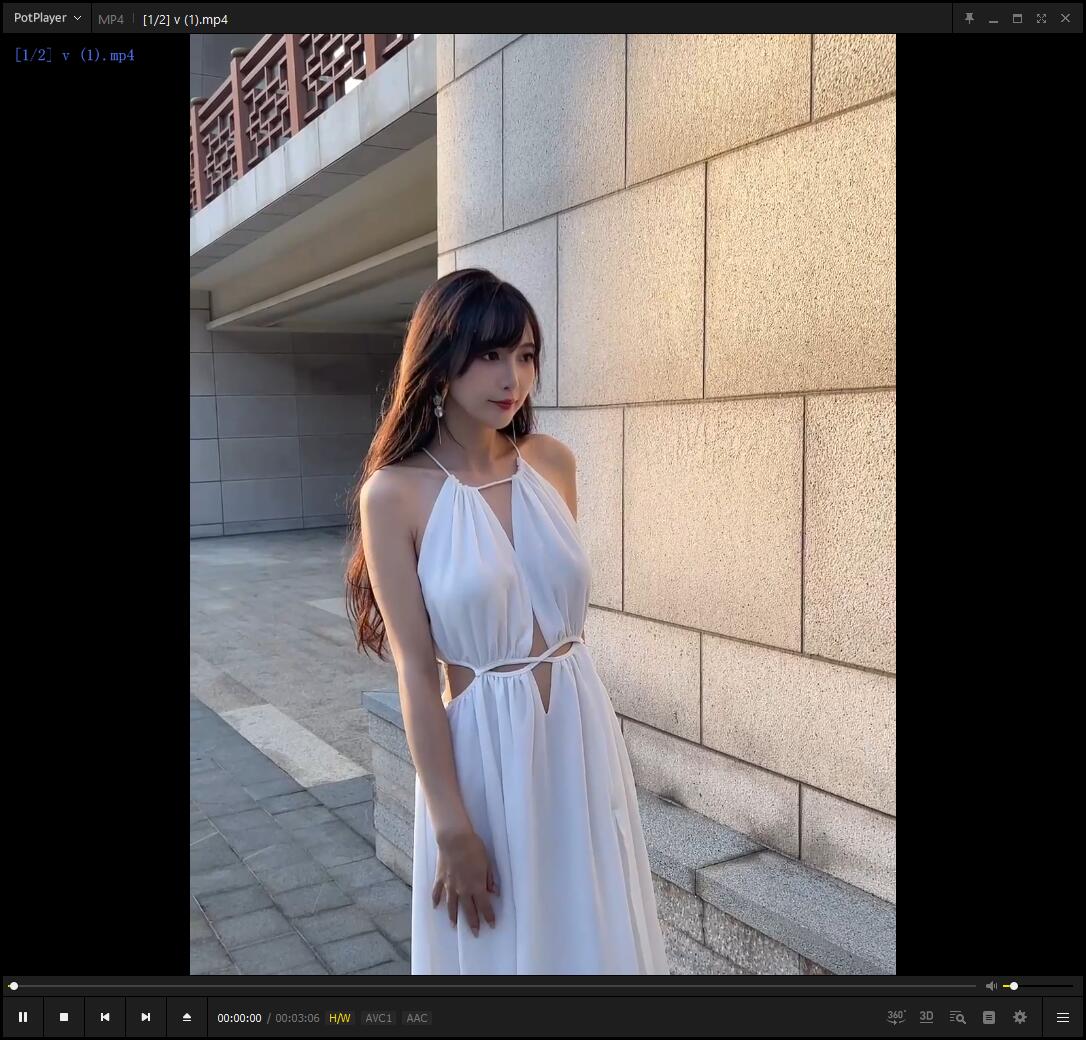Click the MP4 format label in title bar

coord(111,19)
